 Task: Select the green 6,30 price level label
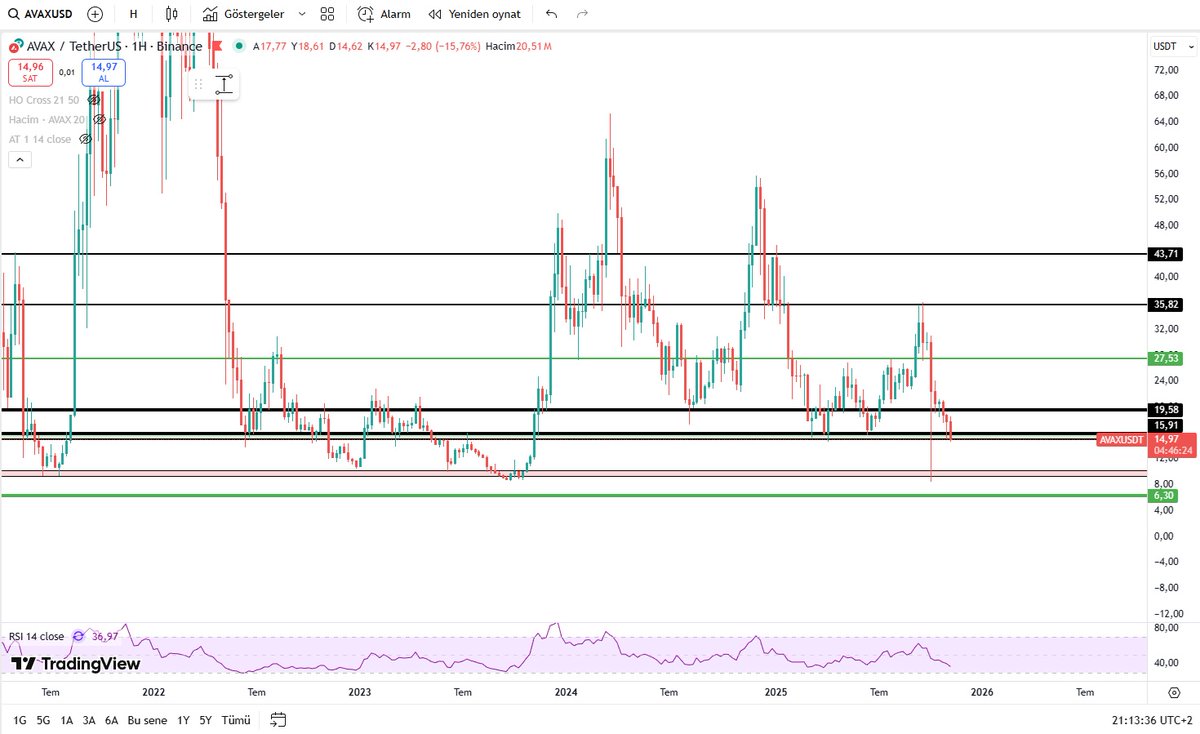1164,495
